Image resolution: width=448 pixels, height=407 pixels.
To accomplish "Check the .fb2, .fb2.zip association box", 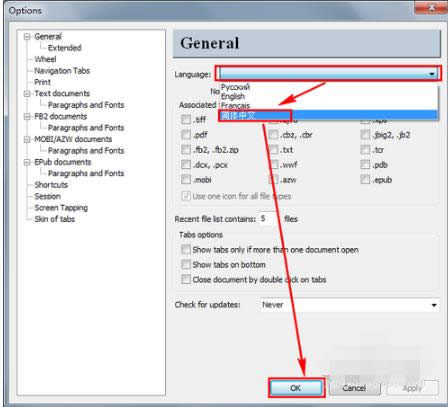I will click(x=186, y=150).
